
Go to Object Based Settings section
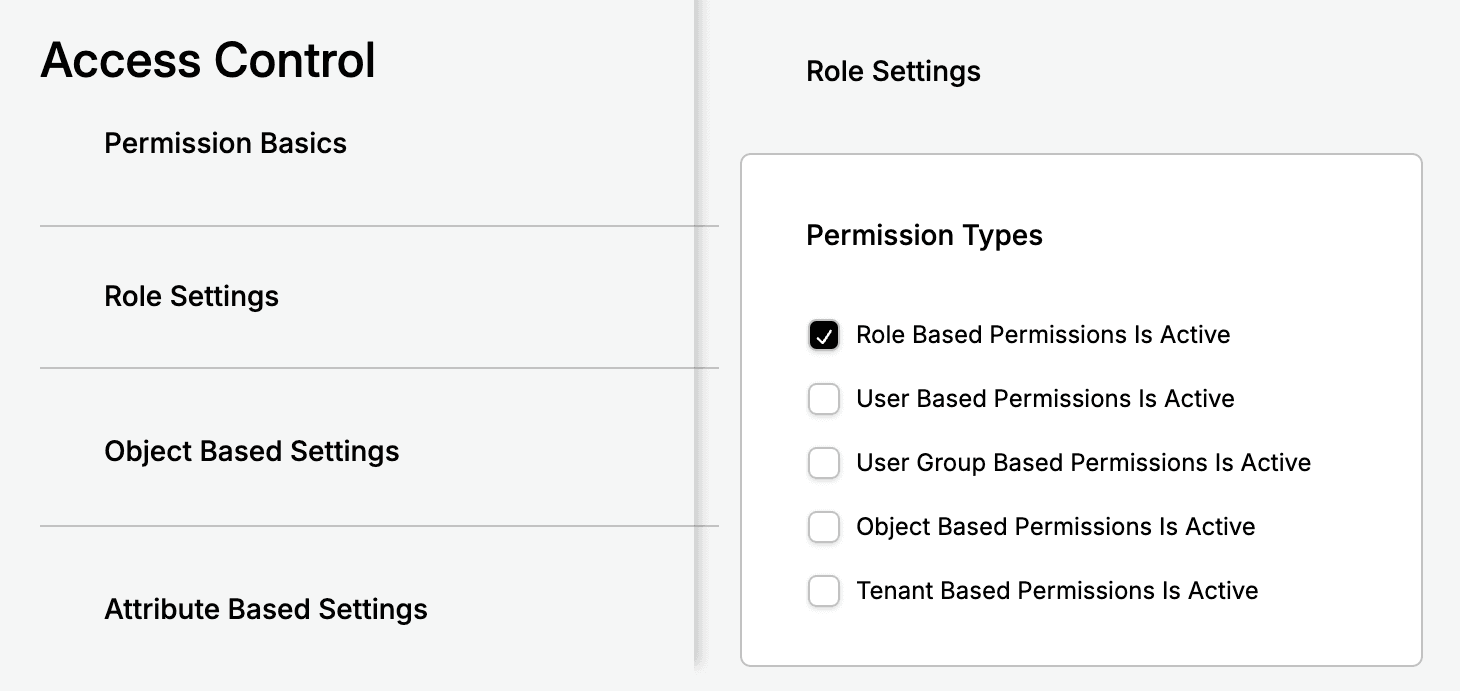point(251,451)
